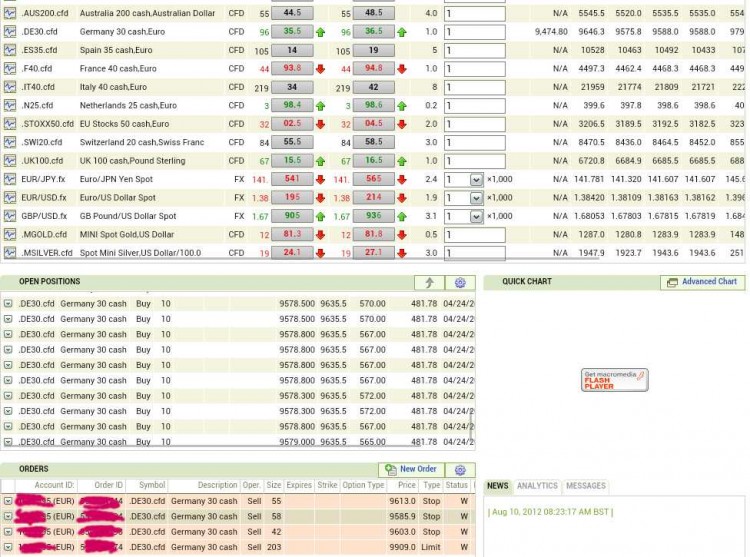Click the New Order button

coord(411,470)
